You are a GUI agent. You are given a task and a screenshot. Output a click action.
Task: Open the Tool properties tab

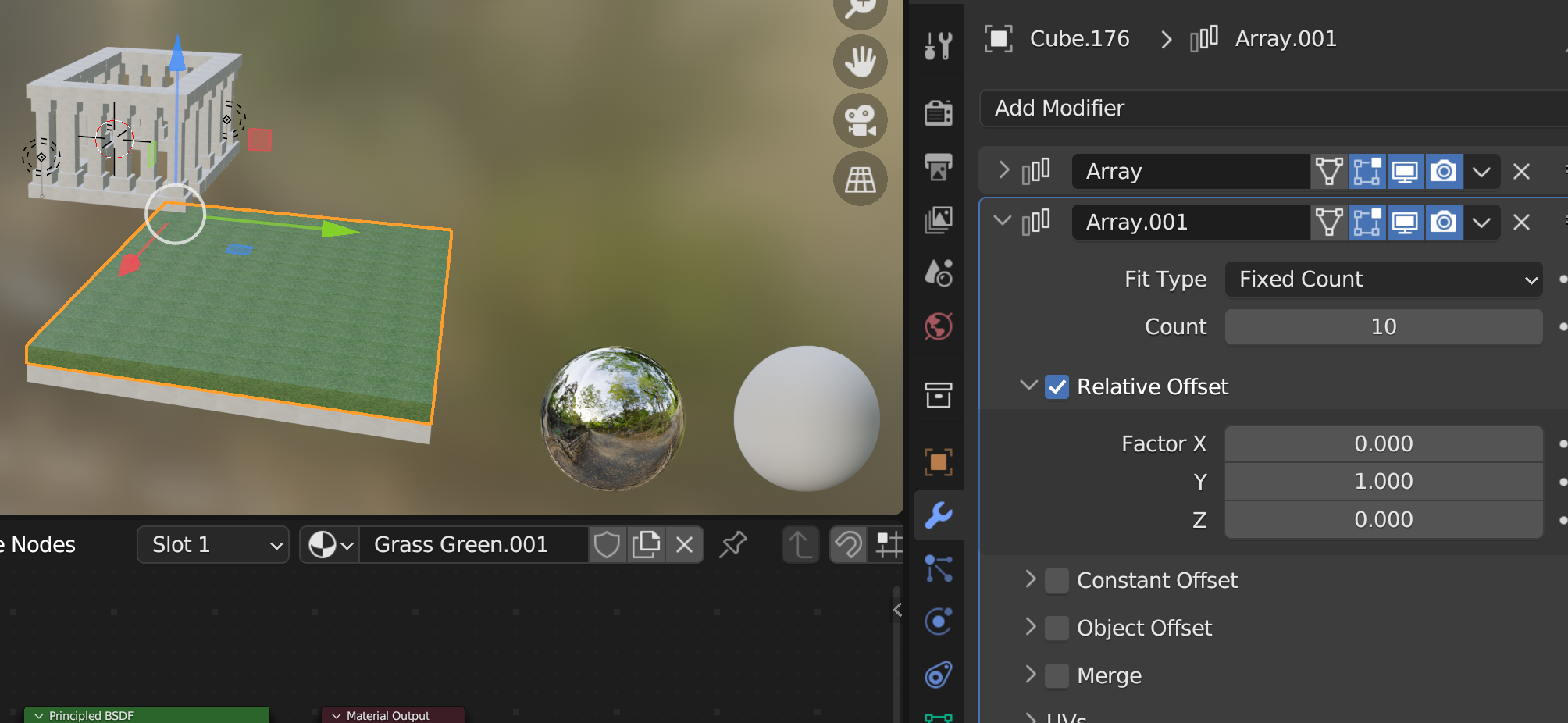pos(938,46)
